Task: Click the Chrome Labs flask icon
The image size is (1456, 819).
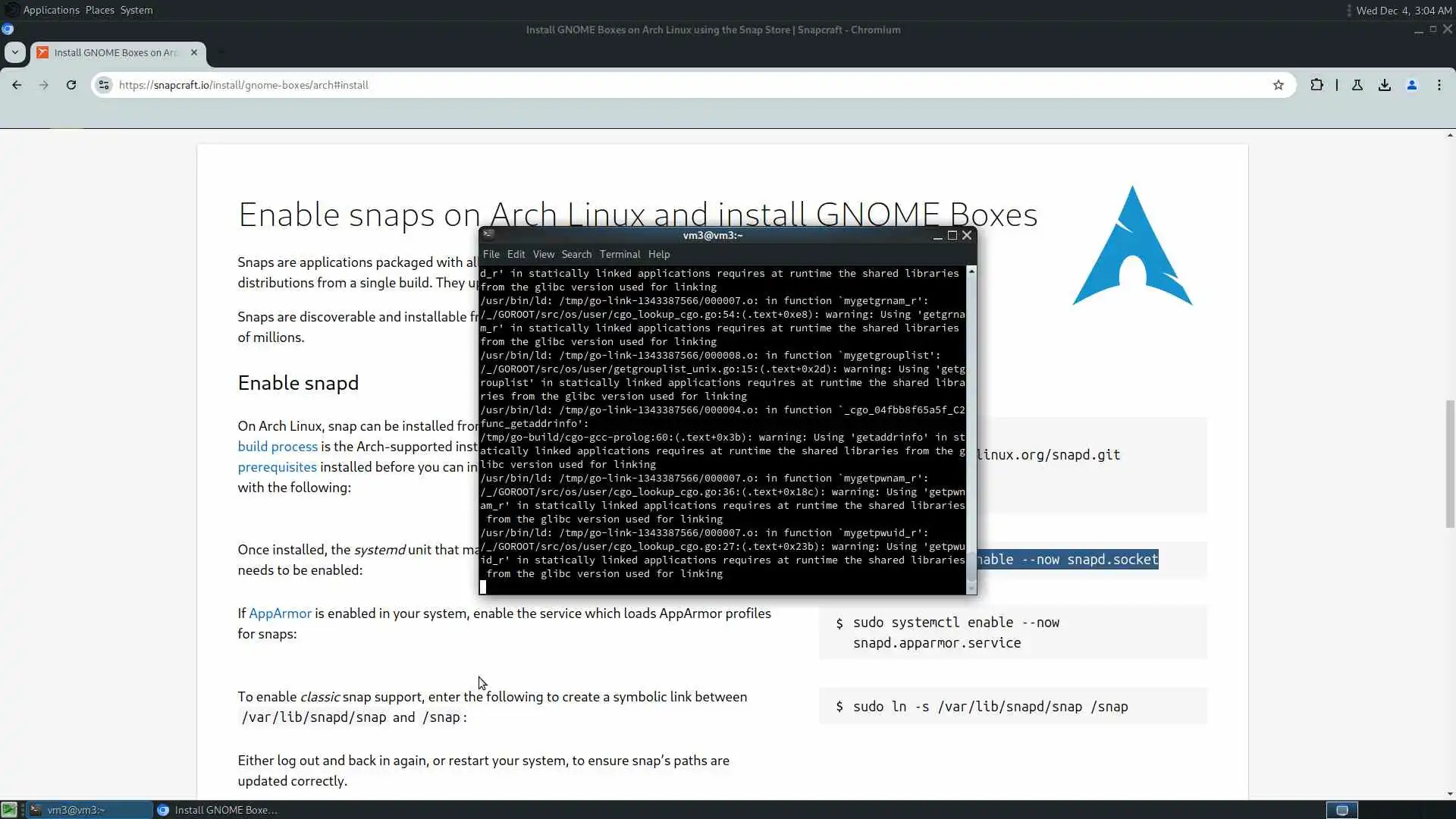Action: click(1357, 85)
